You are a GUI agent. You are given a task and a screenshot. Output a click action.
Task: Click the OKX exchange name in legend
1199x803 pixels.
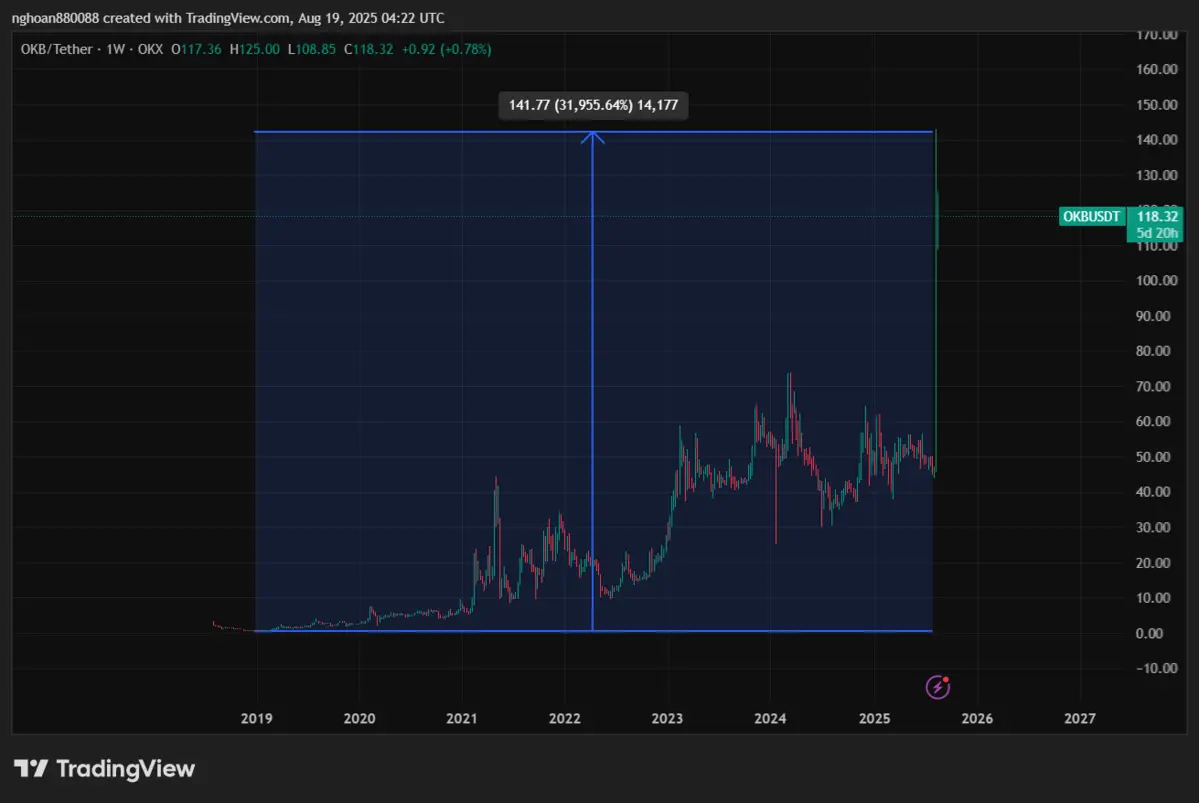tap(150, 49)
